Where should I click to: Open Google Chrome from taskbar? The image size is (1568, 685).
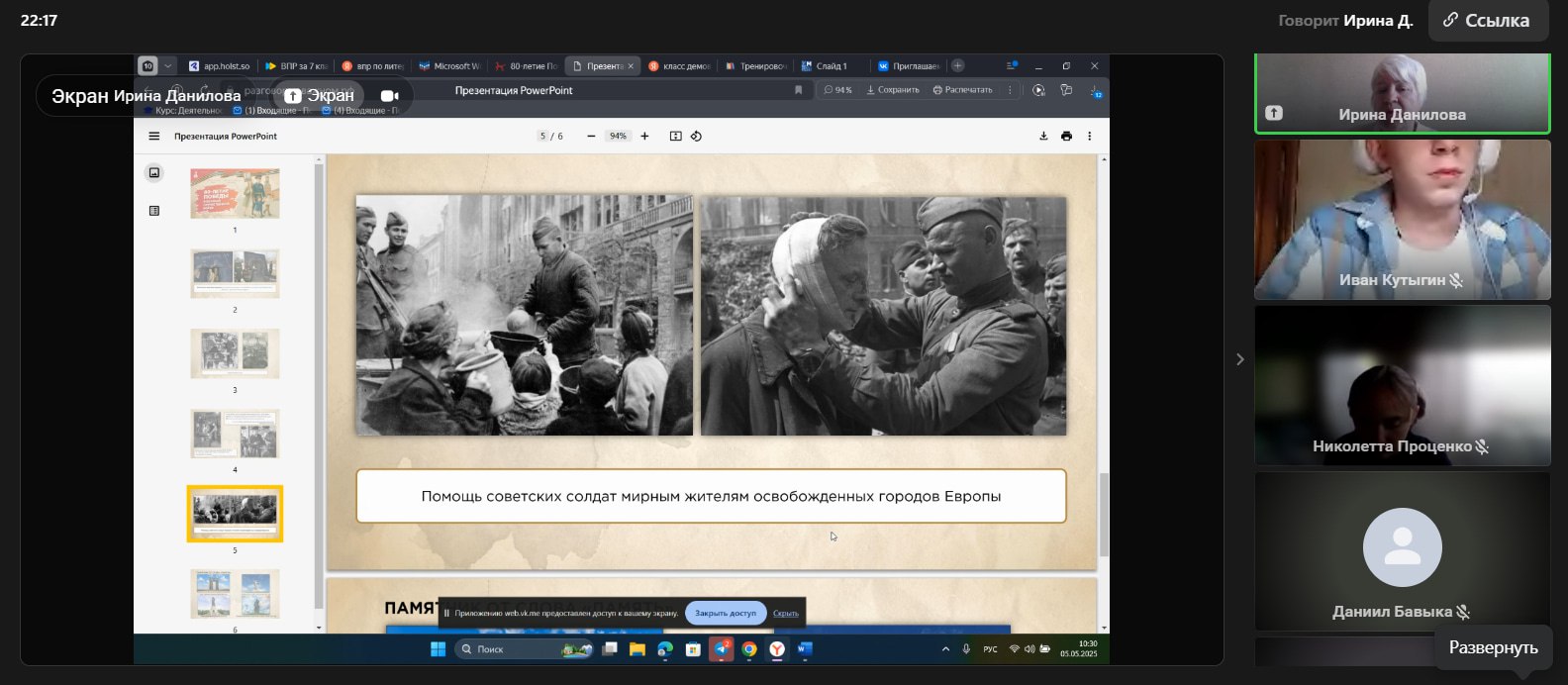pos(749,649)
